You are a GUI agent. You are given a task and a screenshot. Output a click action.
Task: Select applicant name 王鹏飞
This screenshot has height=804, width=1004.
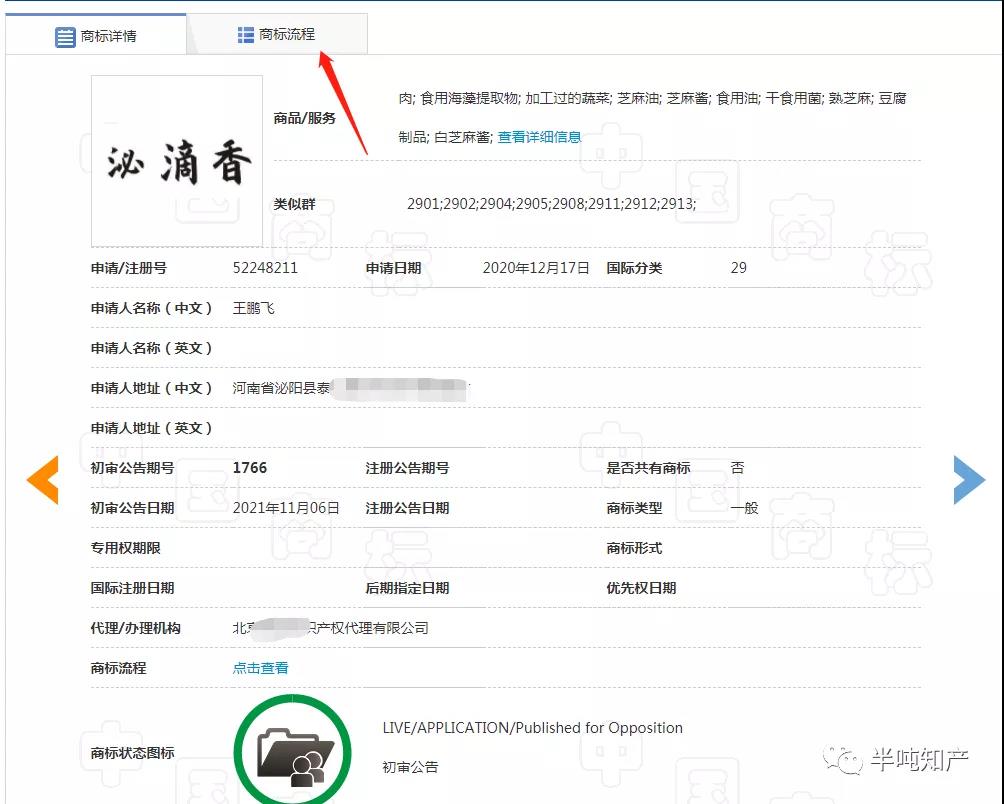[x=254, y=308]
